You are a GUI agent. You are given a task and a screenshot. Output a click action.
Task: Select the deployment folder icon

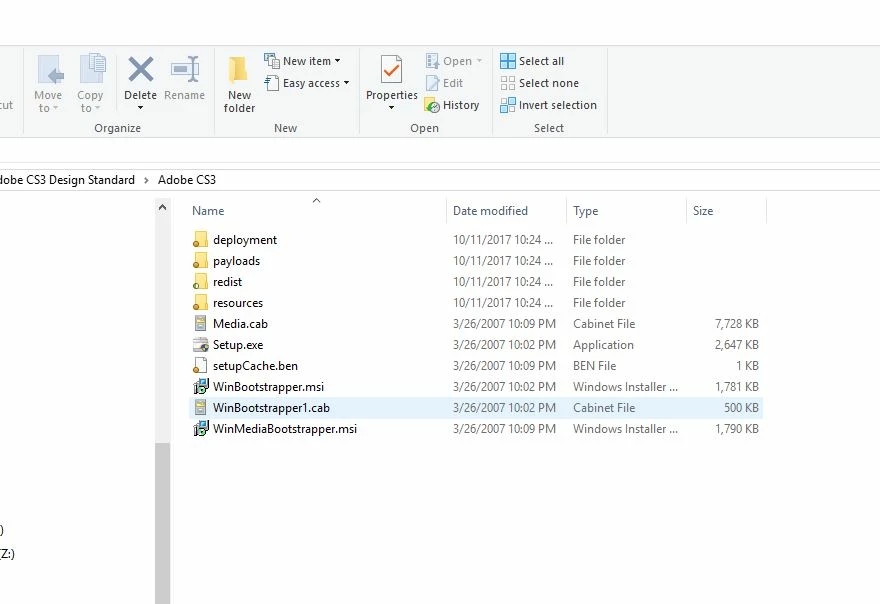(x=200, y=240)
